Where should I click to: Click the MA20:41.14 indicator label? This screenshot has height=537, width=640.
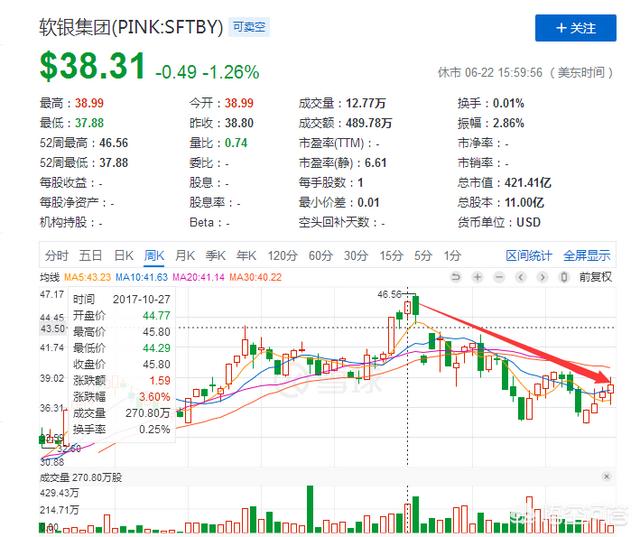[198, 277]
